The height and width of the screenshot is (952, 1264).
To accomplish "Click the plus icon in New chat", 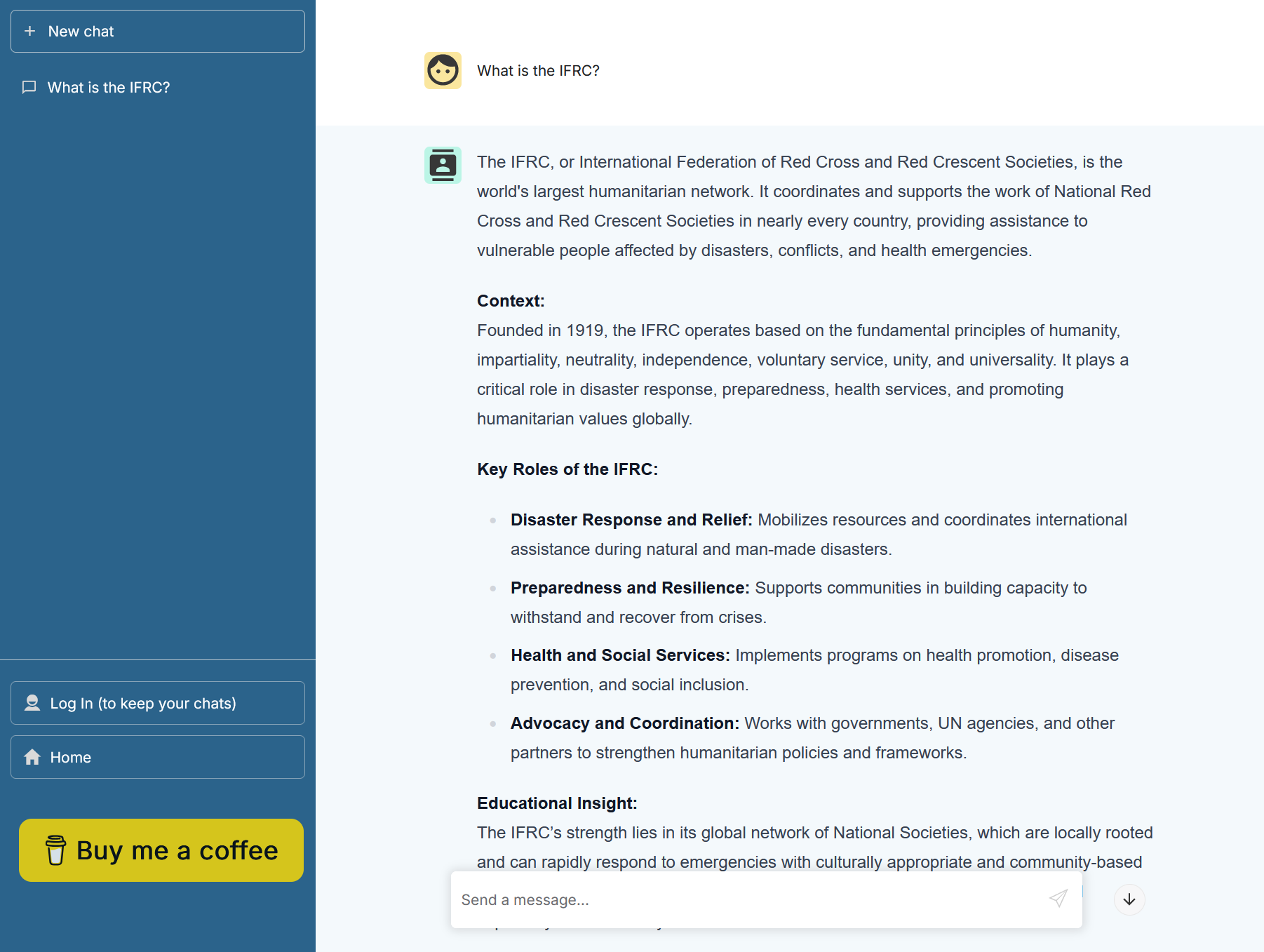I will point(29,31).
